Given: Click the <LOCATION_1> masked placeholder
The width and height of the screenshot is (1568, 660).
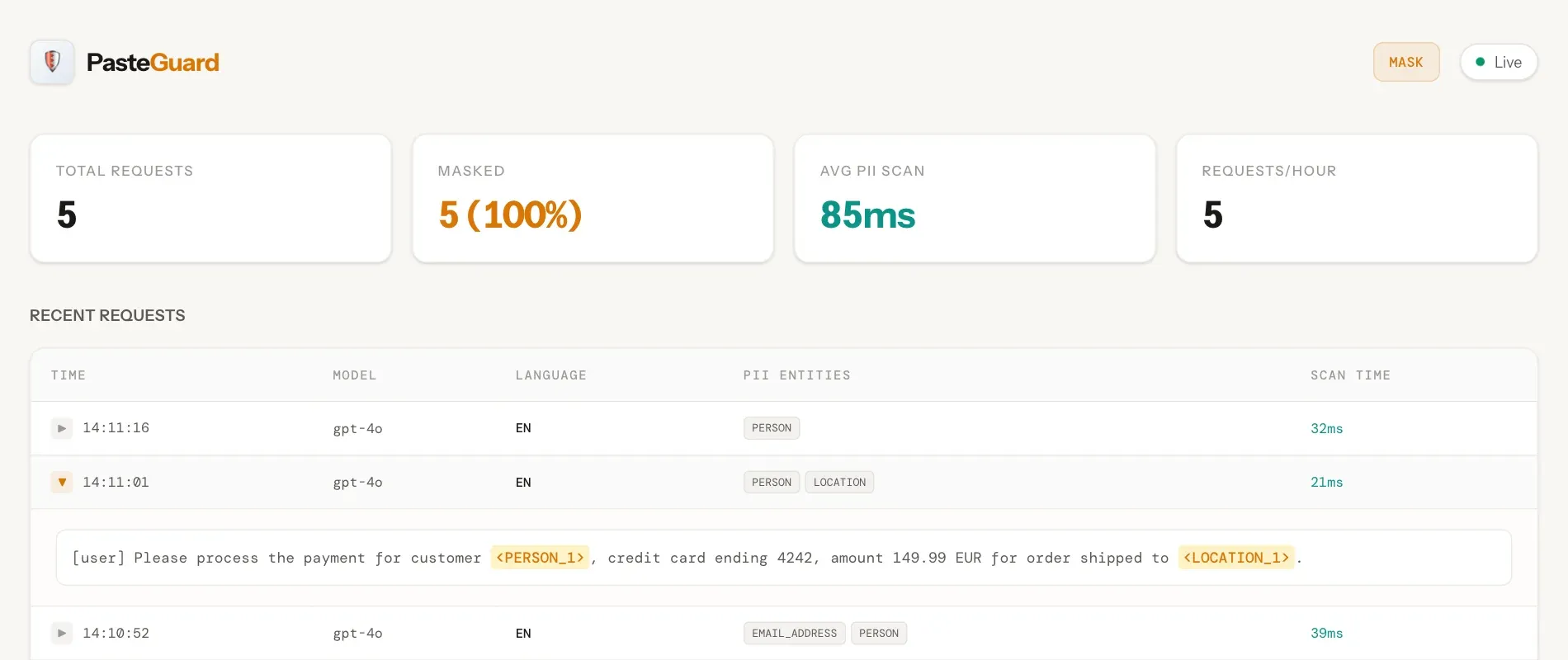Looking at the screenshot, I should coord(1236,558).
